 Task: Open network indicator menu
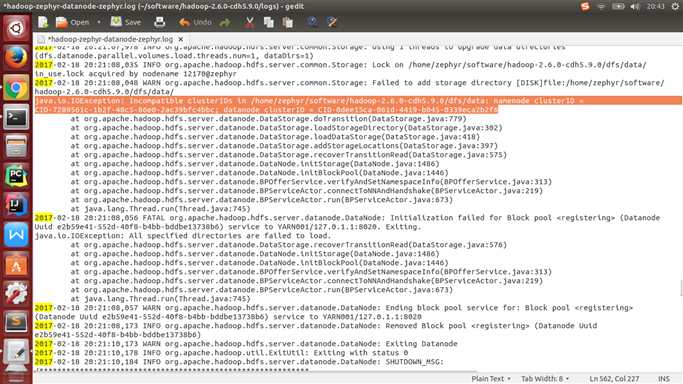tap(602, 6)
